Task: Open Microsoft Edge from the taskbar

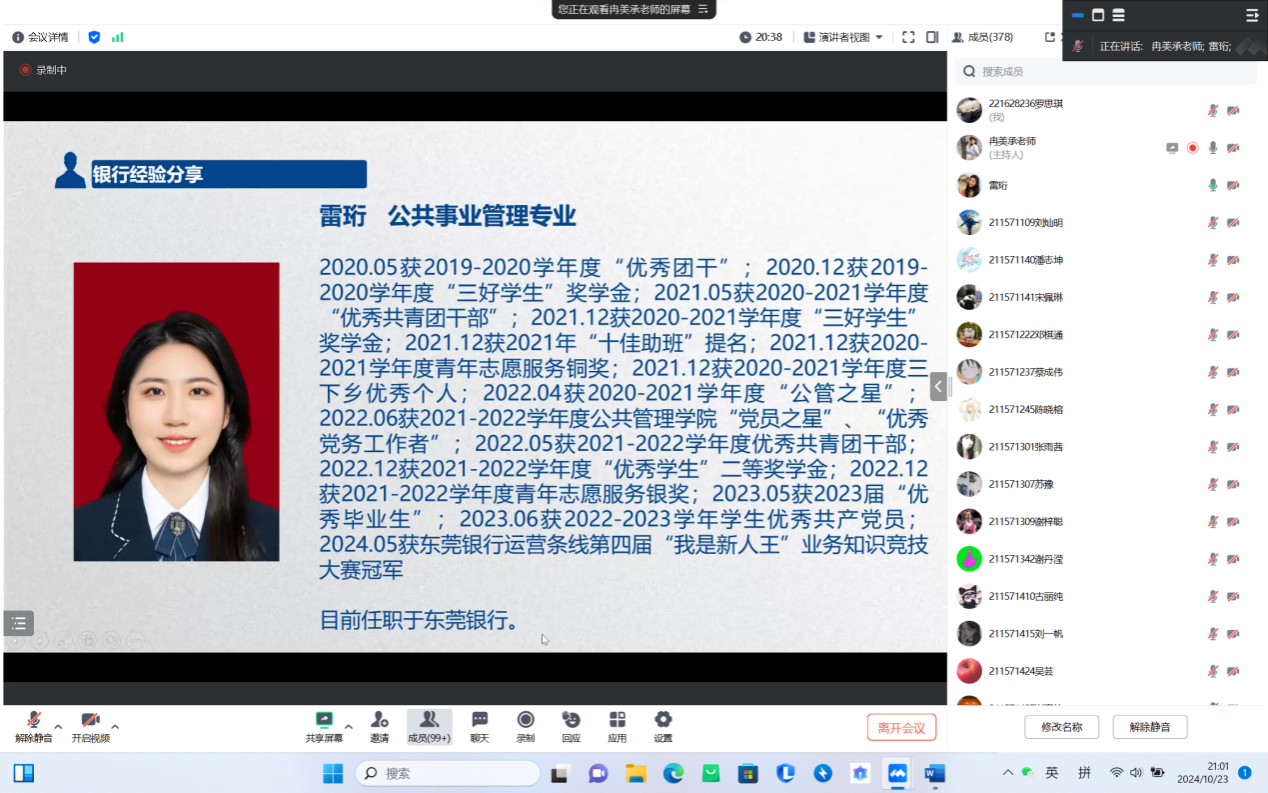Action: coord(673,773)
